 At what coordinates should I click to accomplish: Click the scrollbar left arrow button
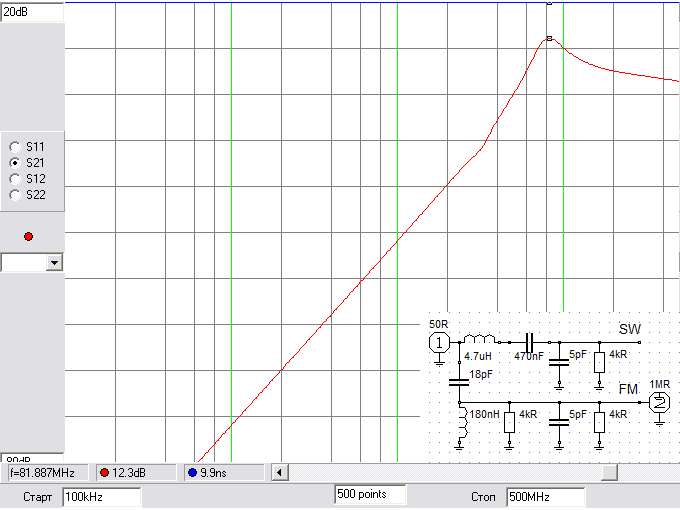[280, 472]
